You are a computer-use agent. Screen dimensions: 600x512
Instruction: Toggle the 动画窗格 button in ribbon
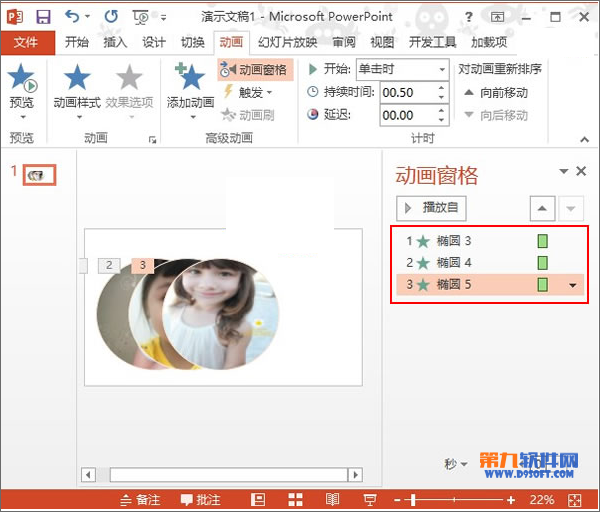255,70
